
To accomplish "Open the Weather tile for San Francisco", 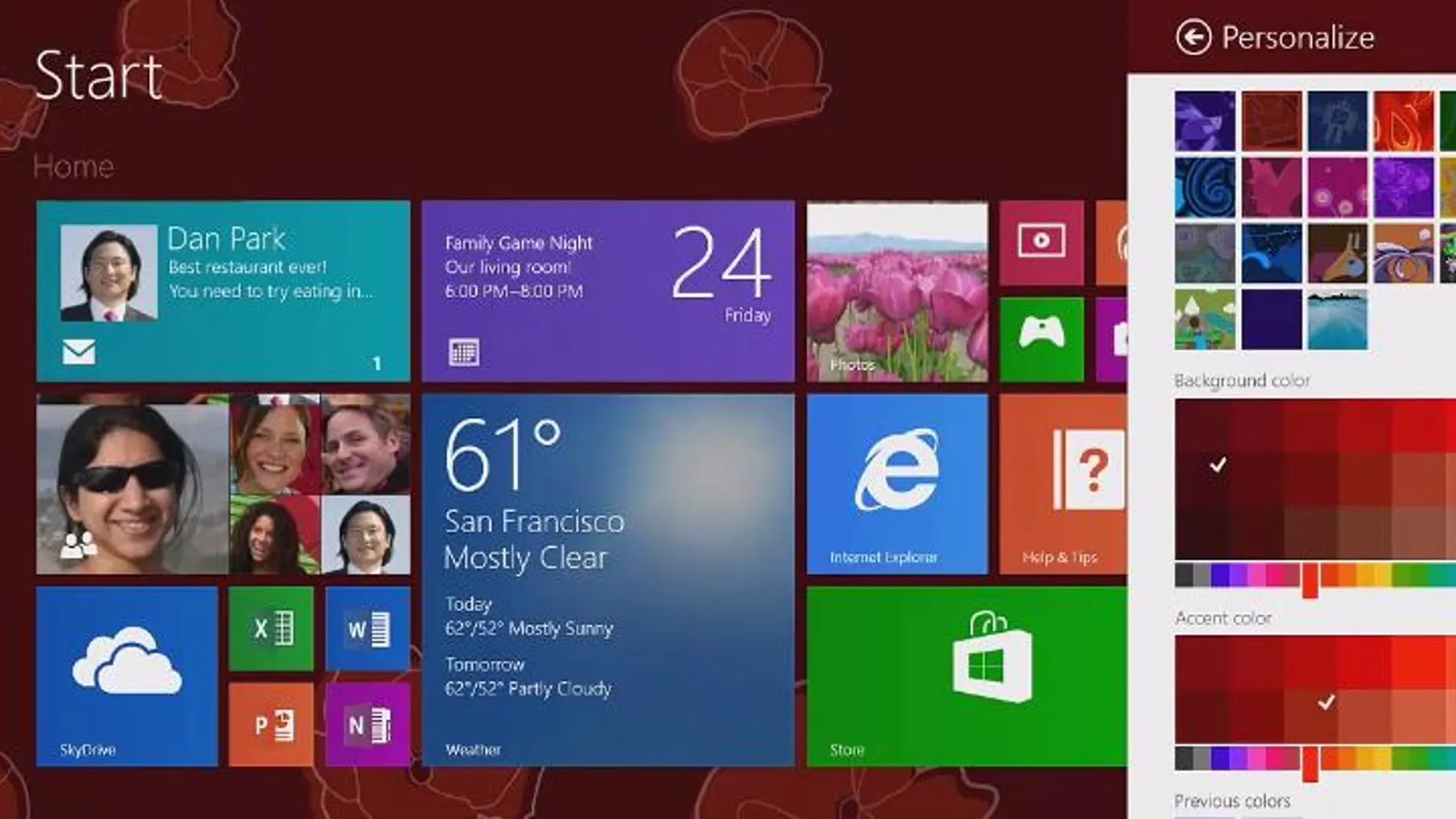I will click(608, 580).
